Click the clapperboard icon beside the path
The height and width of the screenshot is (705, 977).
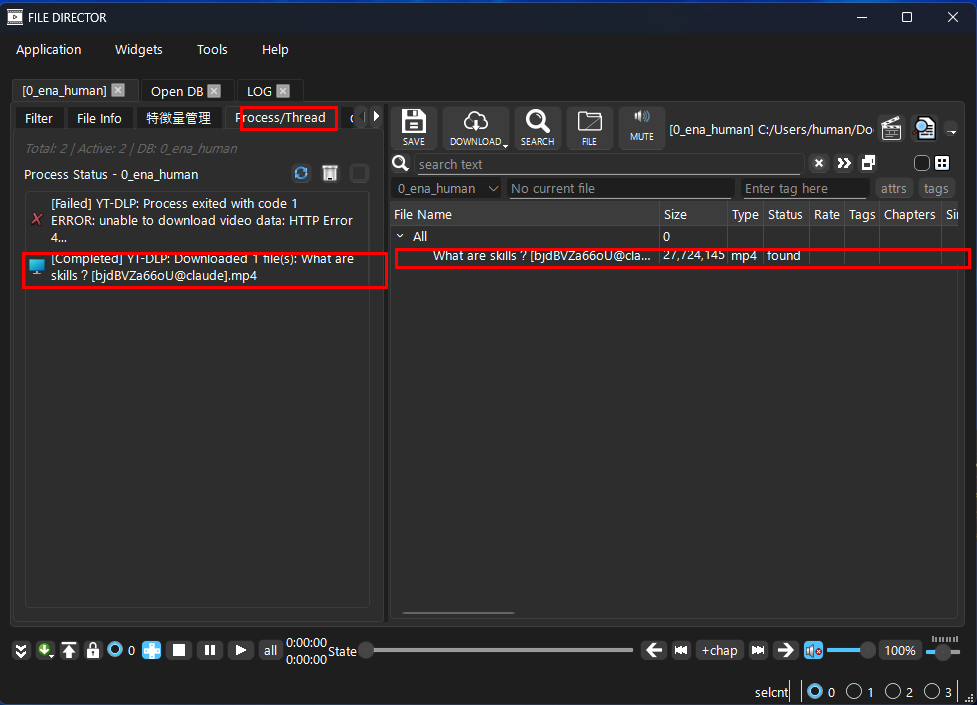pyautogui.click(x=890, y=129)
